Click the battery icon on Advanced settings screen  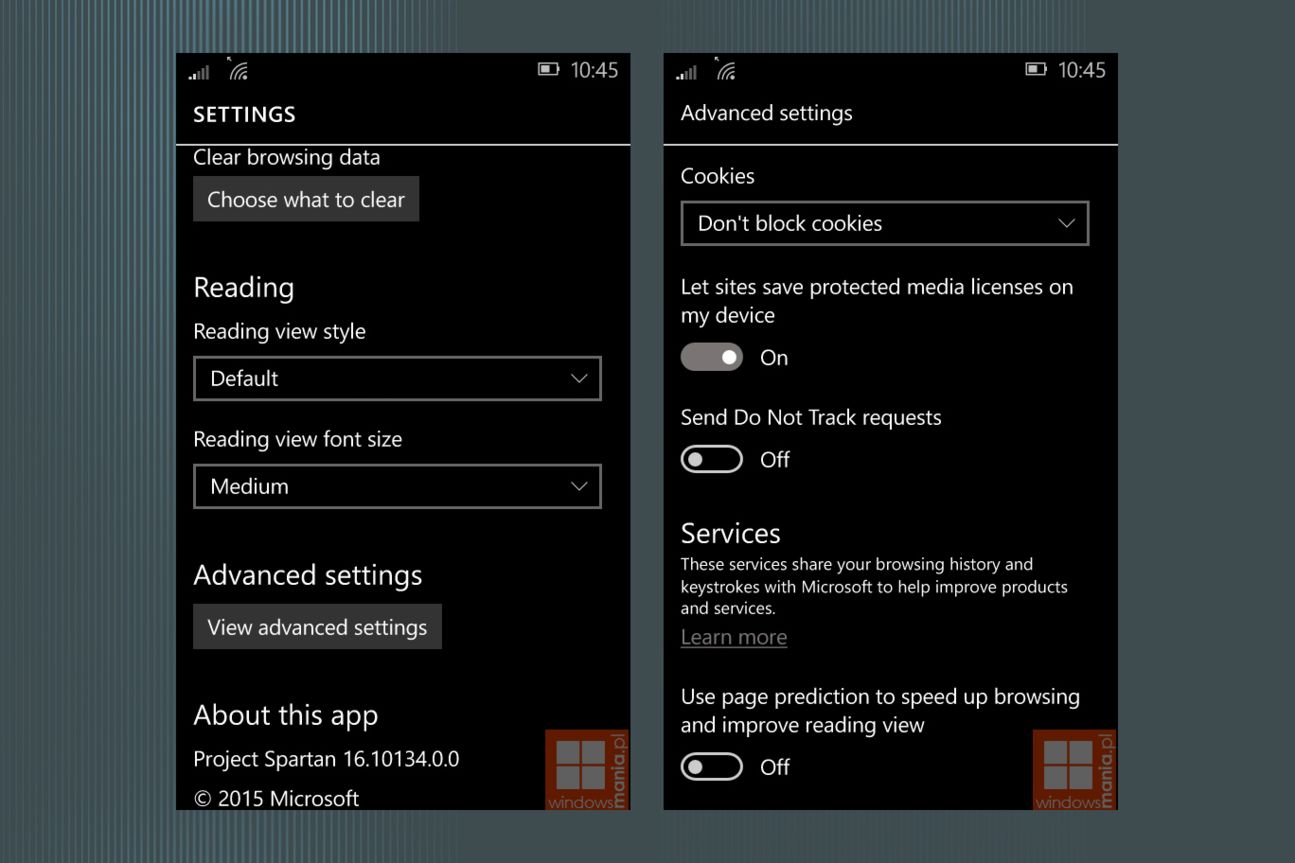tap(1034, 70)
